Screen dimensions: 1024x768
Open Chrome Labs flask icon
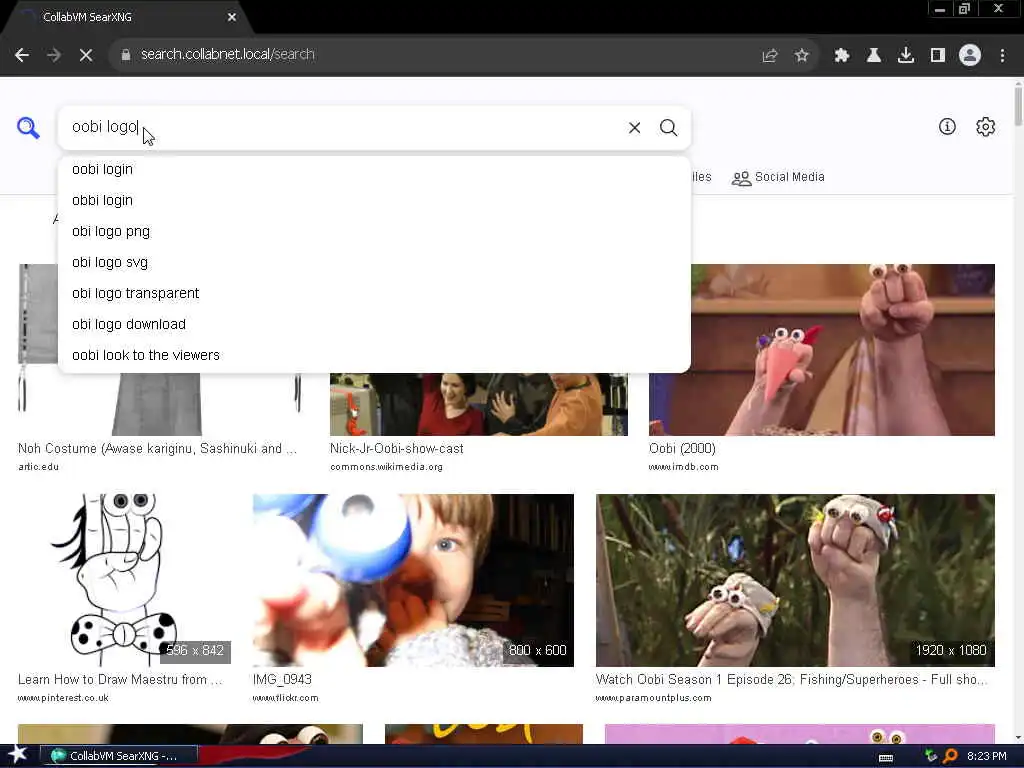(874, 56)
